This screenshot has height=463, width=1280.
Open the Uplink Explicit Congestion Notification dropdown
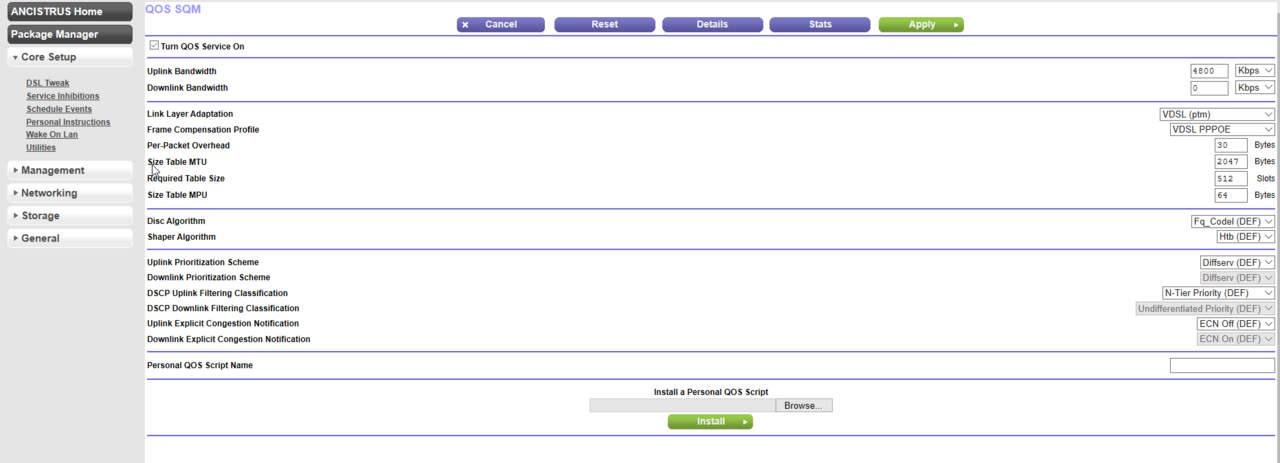[x=1236, y=324]
